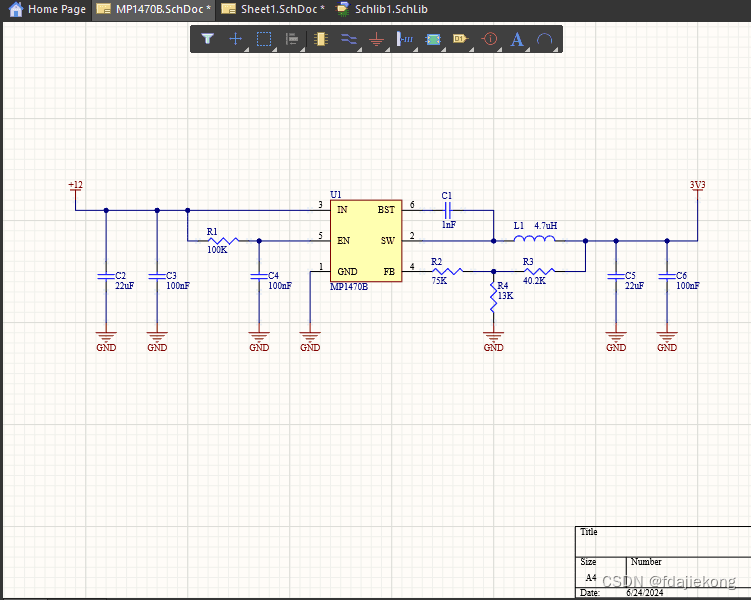The image size is (751, 600).
Task: Click the IN pin label on U1
Action: coord(342,210)
